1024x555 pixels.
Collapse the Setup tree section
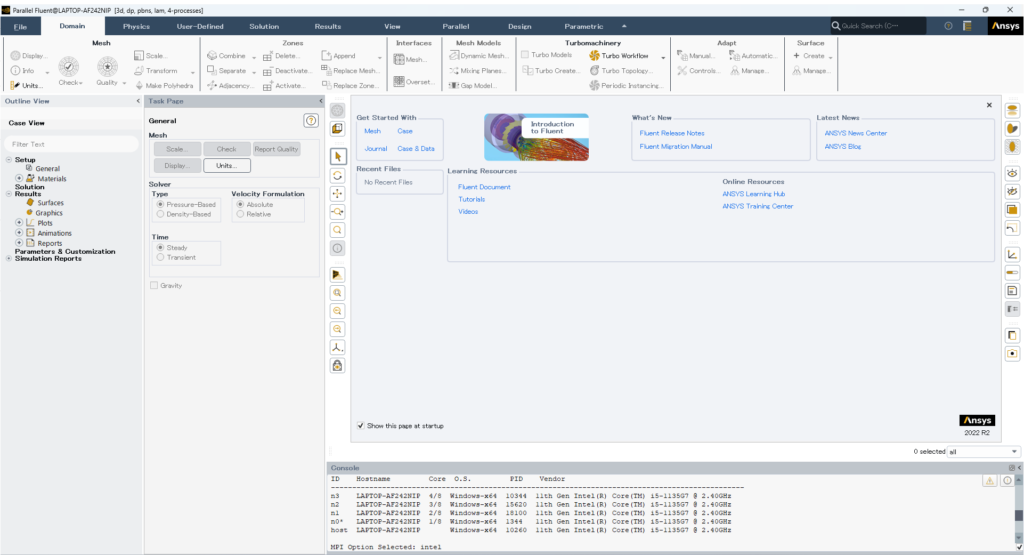(8, 159)
